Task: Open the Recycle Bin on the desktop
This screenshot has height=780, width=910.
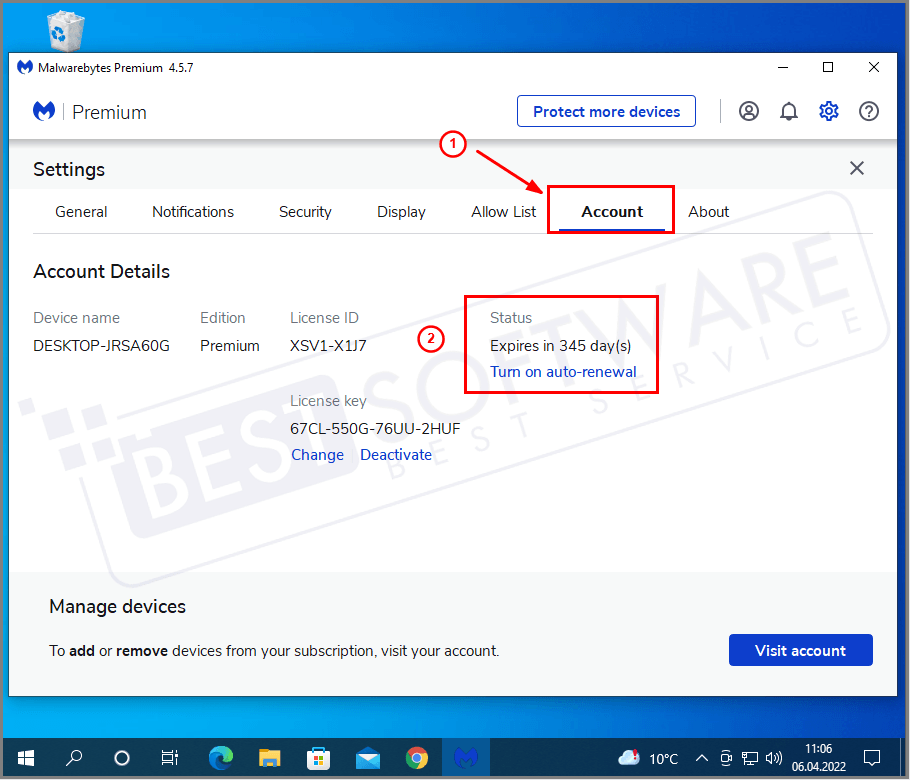Action: click(64, 28)
